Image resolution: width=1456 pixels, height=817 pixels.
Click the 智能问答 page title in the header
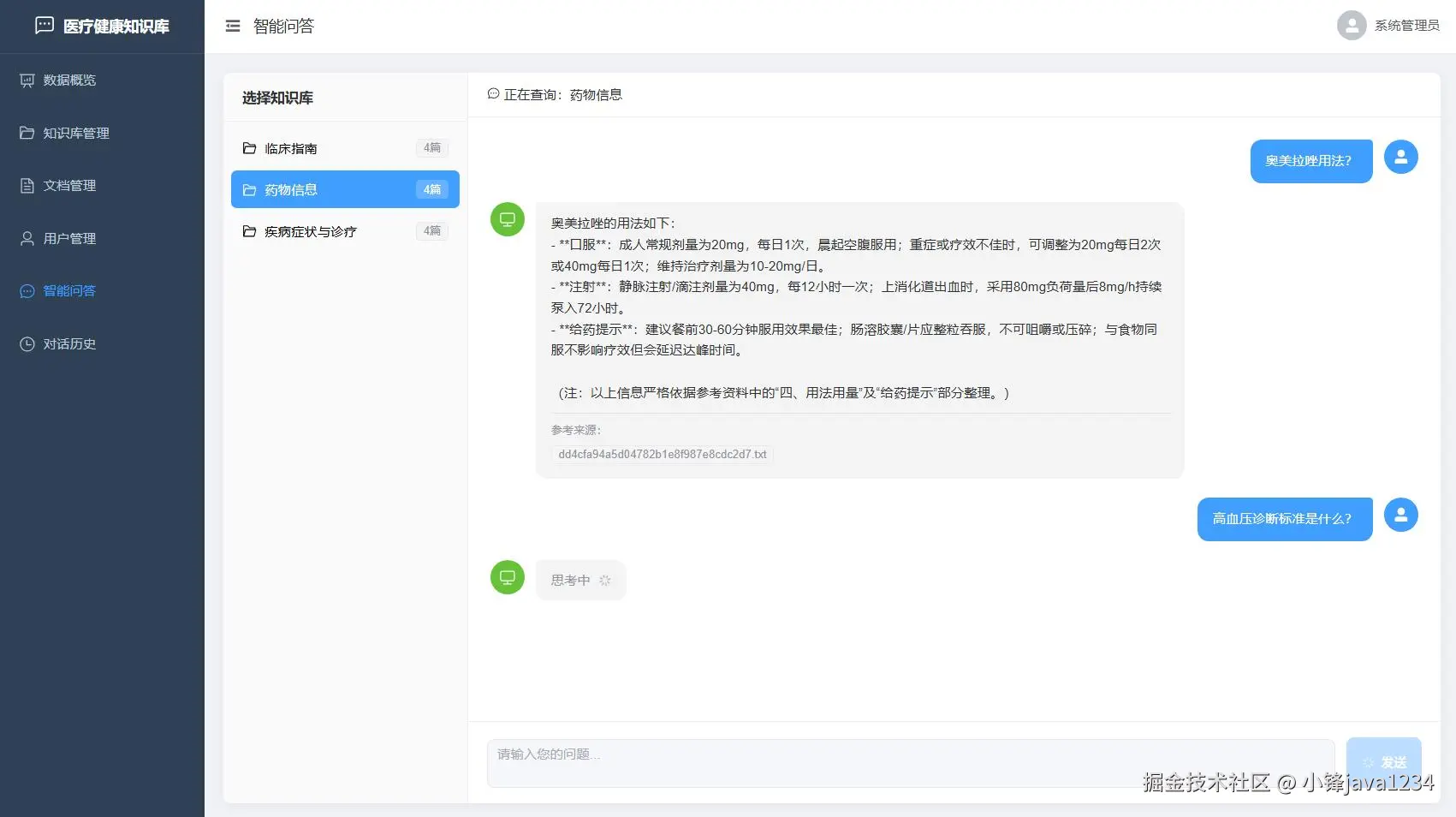coord(284,27)
